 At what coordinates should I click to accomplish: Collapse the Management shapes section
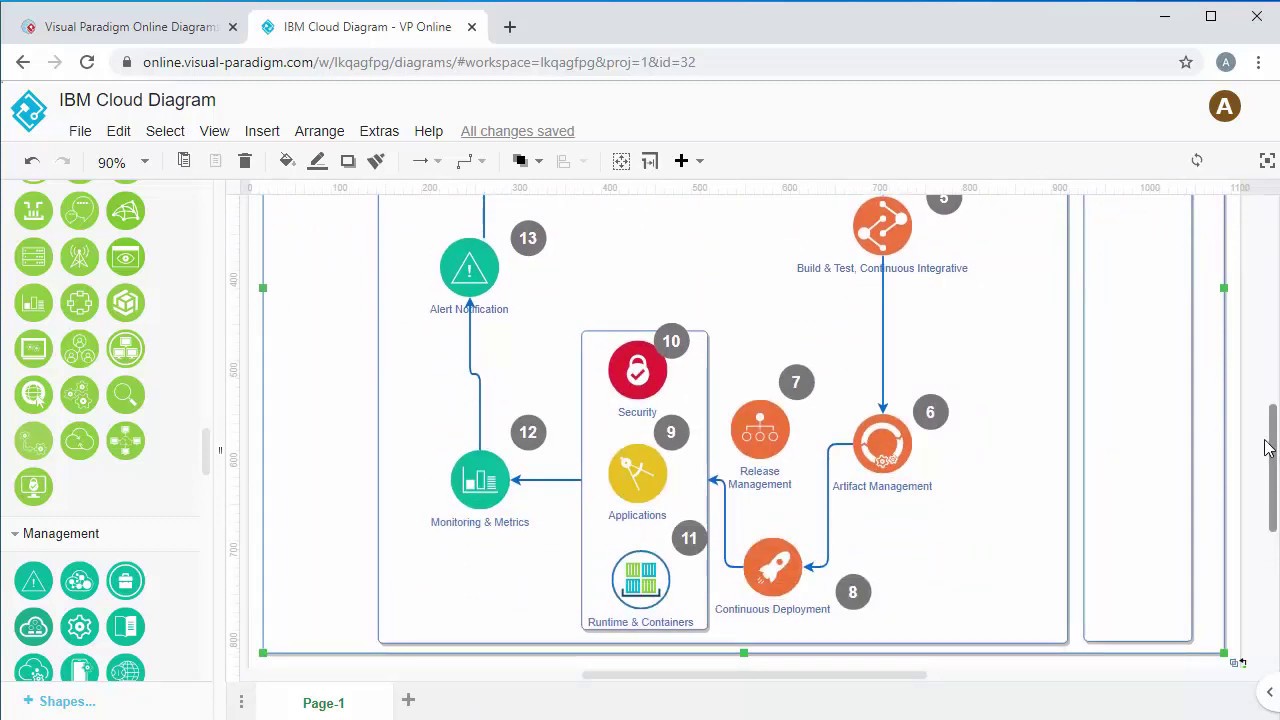coord(60,534)
